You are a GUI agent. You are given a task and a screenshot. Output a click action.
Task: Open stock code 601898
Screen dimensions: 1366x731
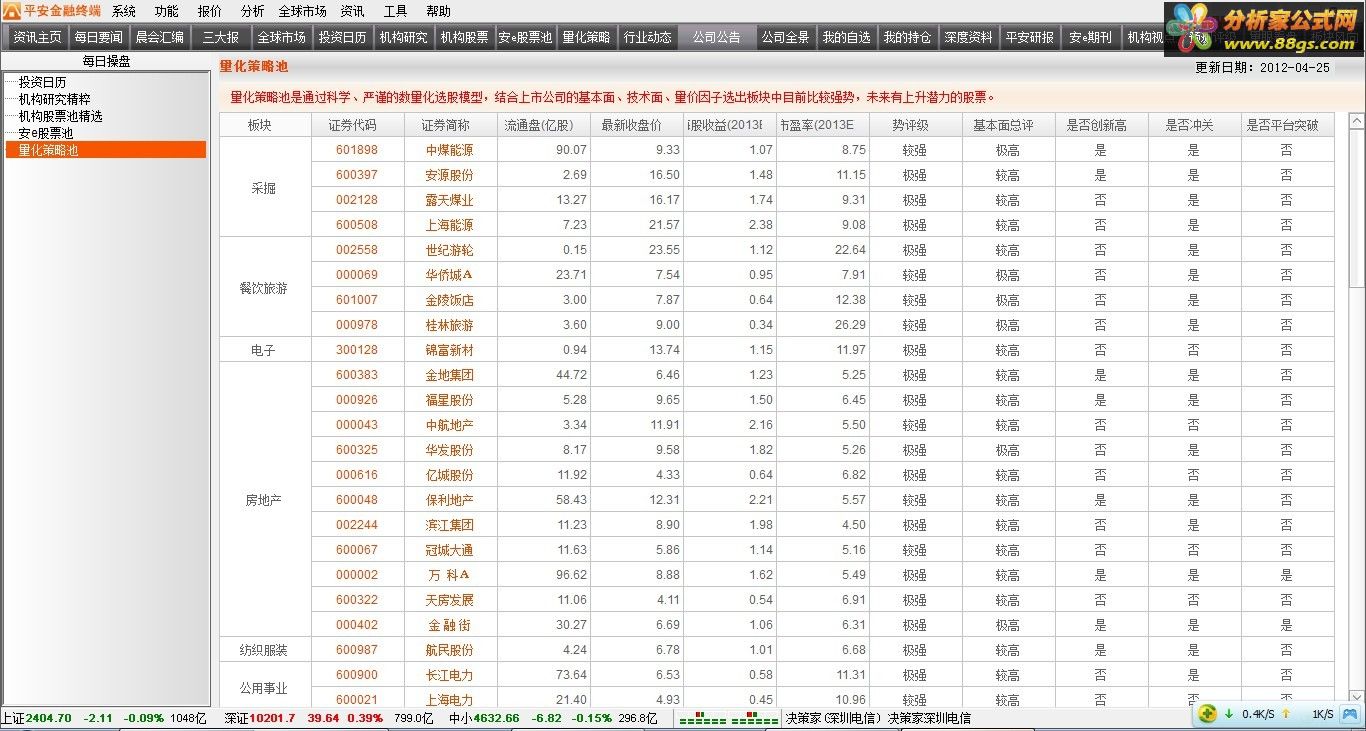(x=357, y=150)
